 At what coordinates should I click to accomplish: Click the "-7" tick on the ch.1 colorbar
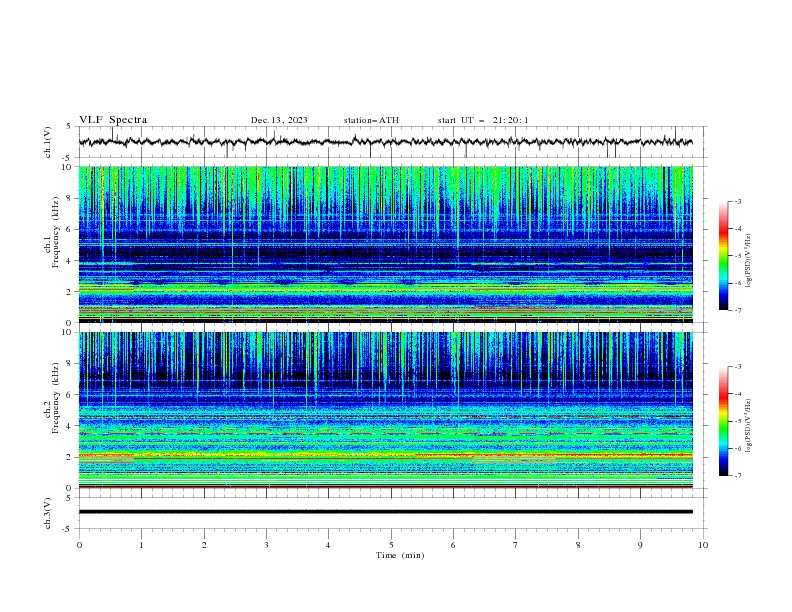coord(738,310)
